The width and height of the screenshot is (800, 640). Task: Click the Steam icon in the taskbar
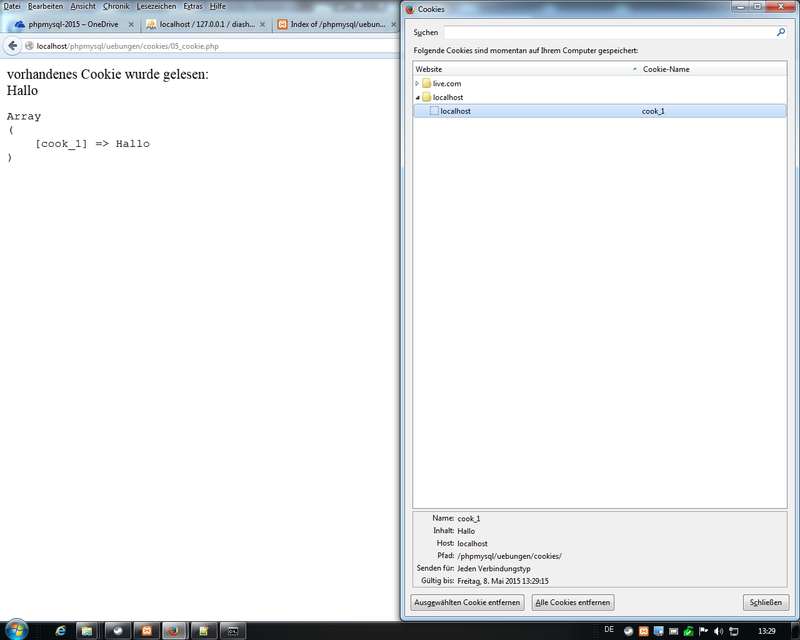(118, 631)
